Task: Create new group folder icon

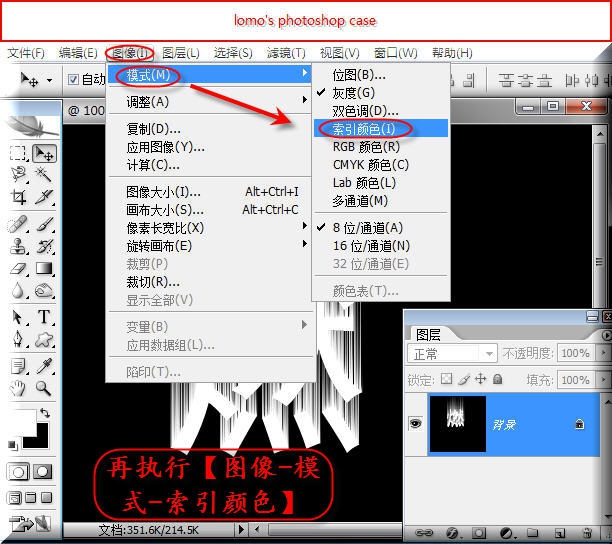Action: [x=532, y=533]
